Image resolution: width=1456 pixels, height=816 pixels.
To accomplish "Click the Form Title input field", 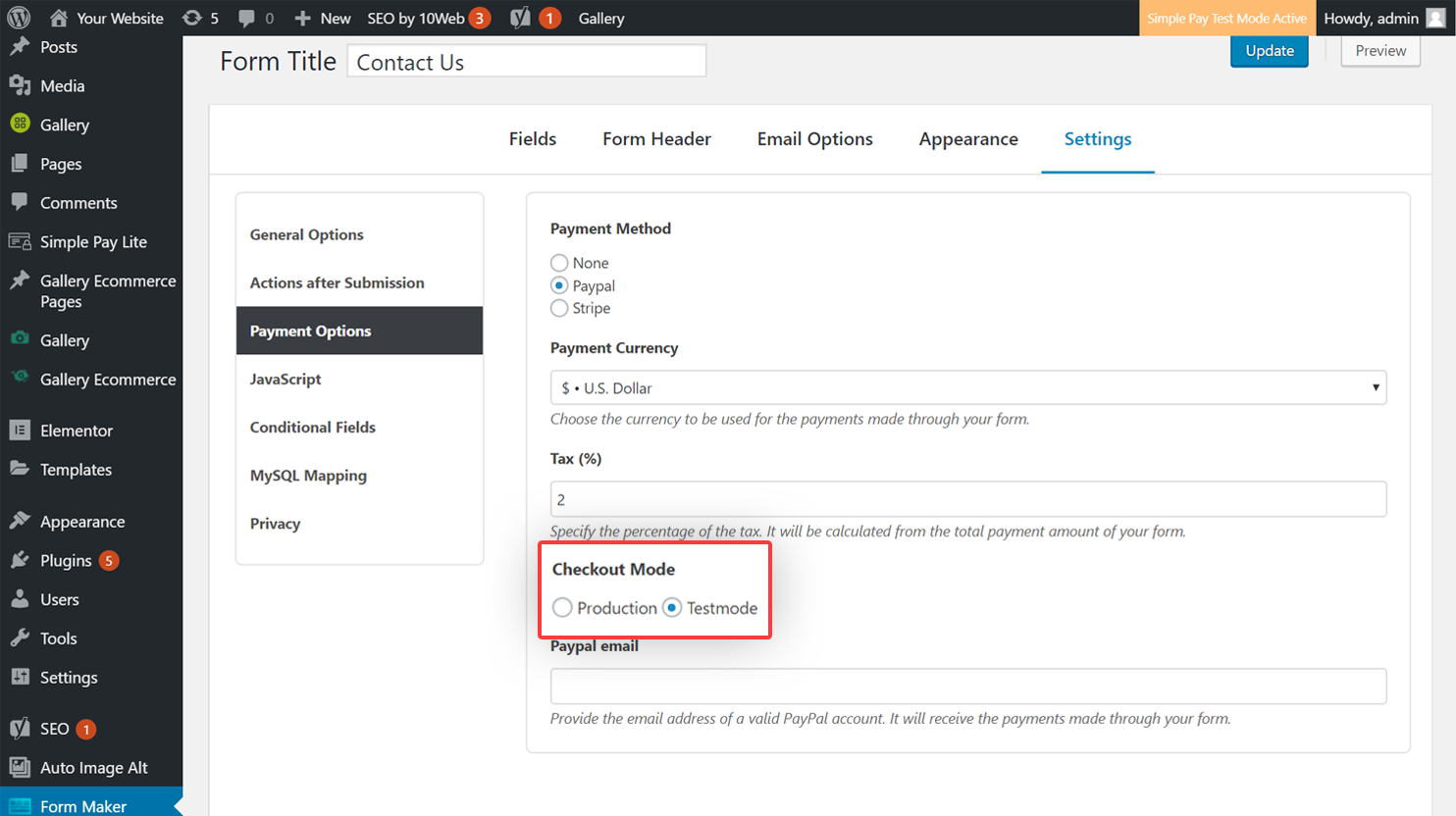I will pyautogui.click(x=527, y=62).
